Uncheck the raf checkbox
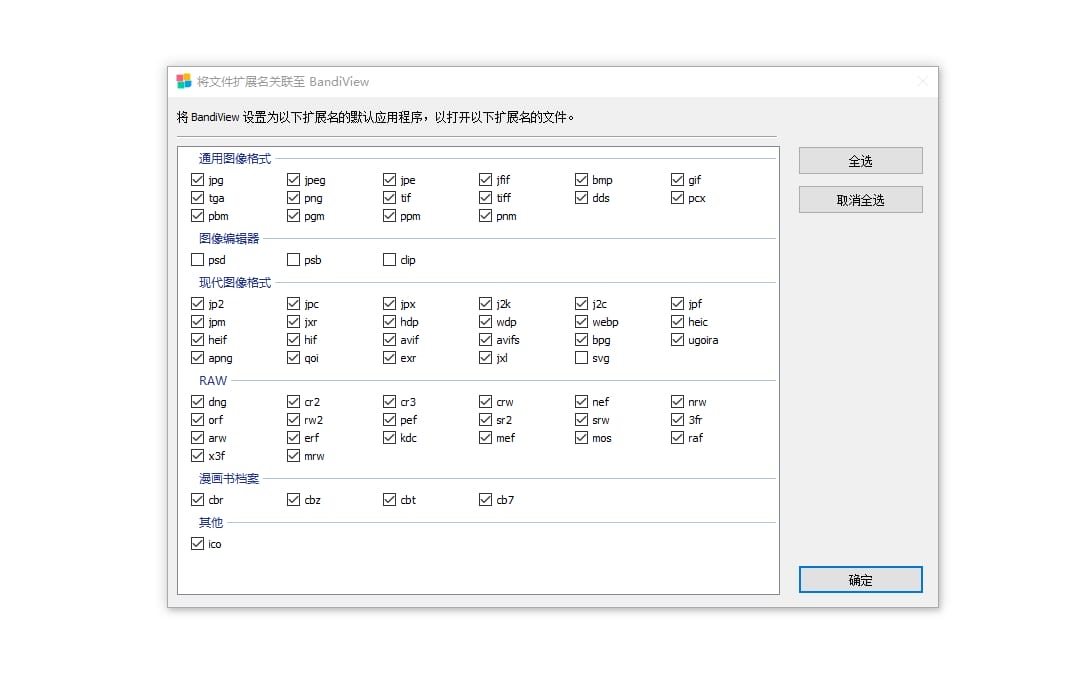 (677, 437)
